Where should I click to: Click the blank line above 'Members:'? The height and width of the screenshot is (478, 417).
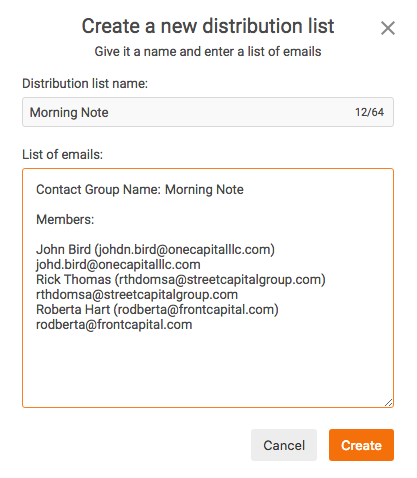(x=208, y=204)
